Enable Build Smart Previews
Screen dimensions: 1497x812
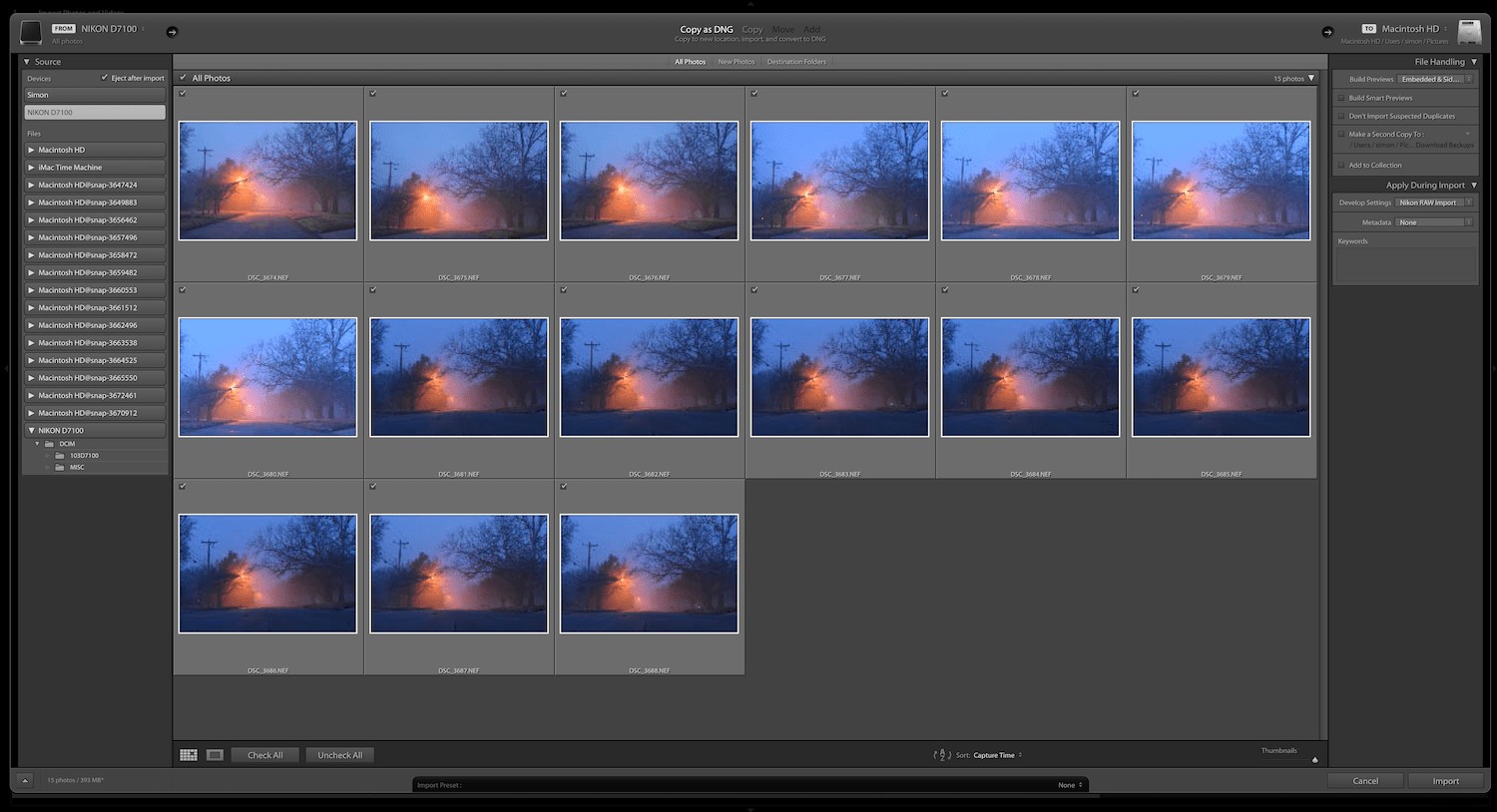click(x=1340, y=98)
